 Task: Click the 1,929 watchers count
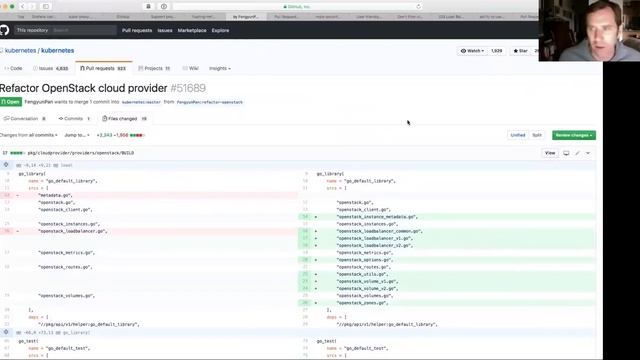[x=496, y=51]
